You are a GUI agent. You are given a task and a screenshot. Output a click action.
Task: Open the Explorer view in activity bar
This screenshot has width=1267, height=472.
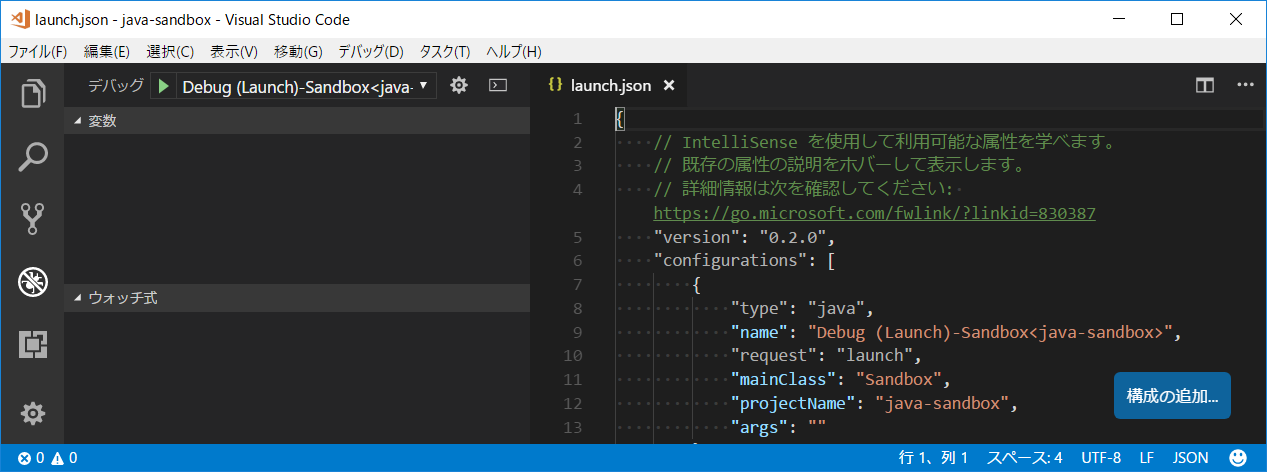click(32, 93)
